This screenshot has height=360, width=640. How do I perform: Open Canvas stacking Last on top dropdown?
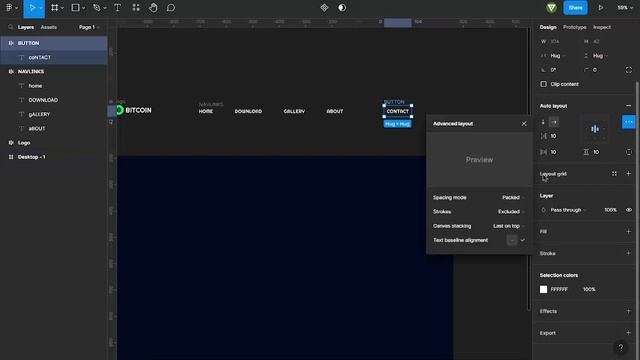coord(509,226)
